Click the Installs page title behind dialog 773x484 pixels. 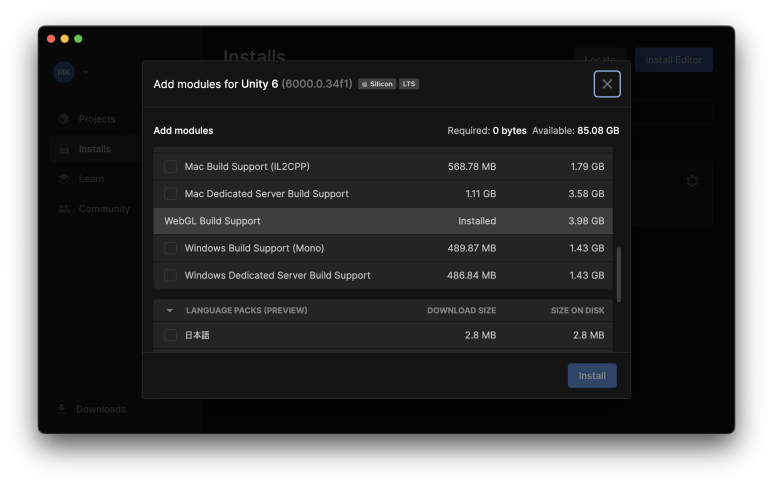pos(254,56)
